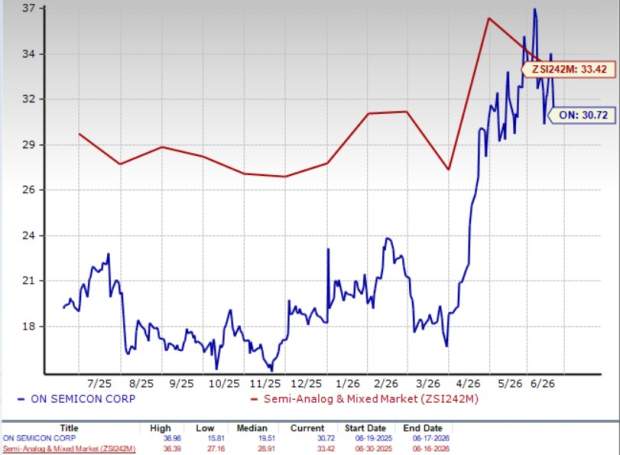The height and width of the screenshot is (455, 620).
Task: Click the 06-17-2026 end date
Action: (431, 438)
